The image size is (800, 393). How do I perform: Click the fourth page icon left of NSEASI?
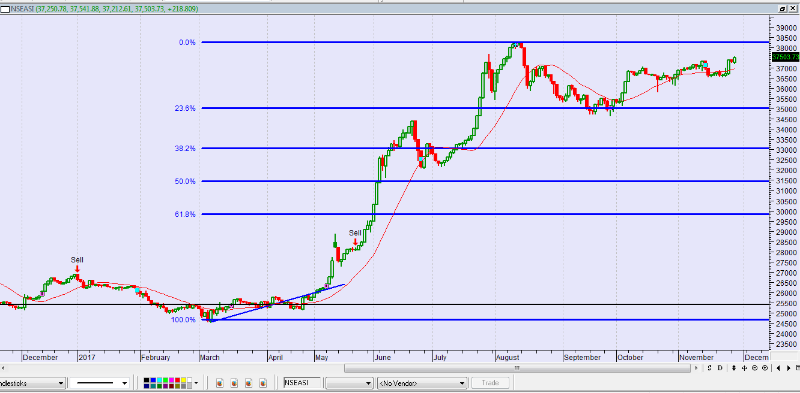point(263,383)
